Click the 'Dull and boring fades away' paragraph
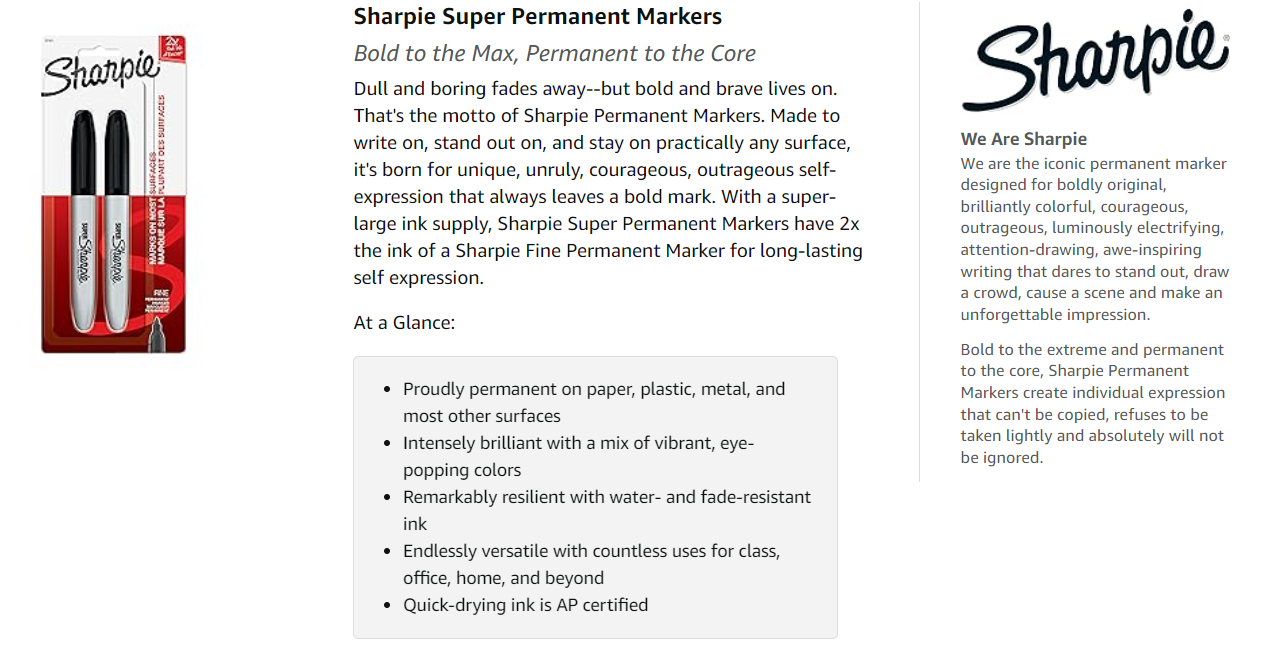Screen dimensions: 1288x652 coord(608,183)
